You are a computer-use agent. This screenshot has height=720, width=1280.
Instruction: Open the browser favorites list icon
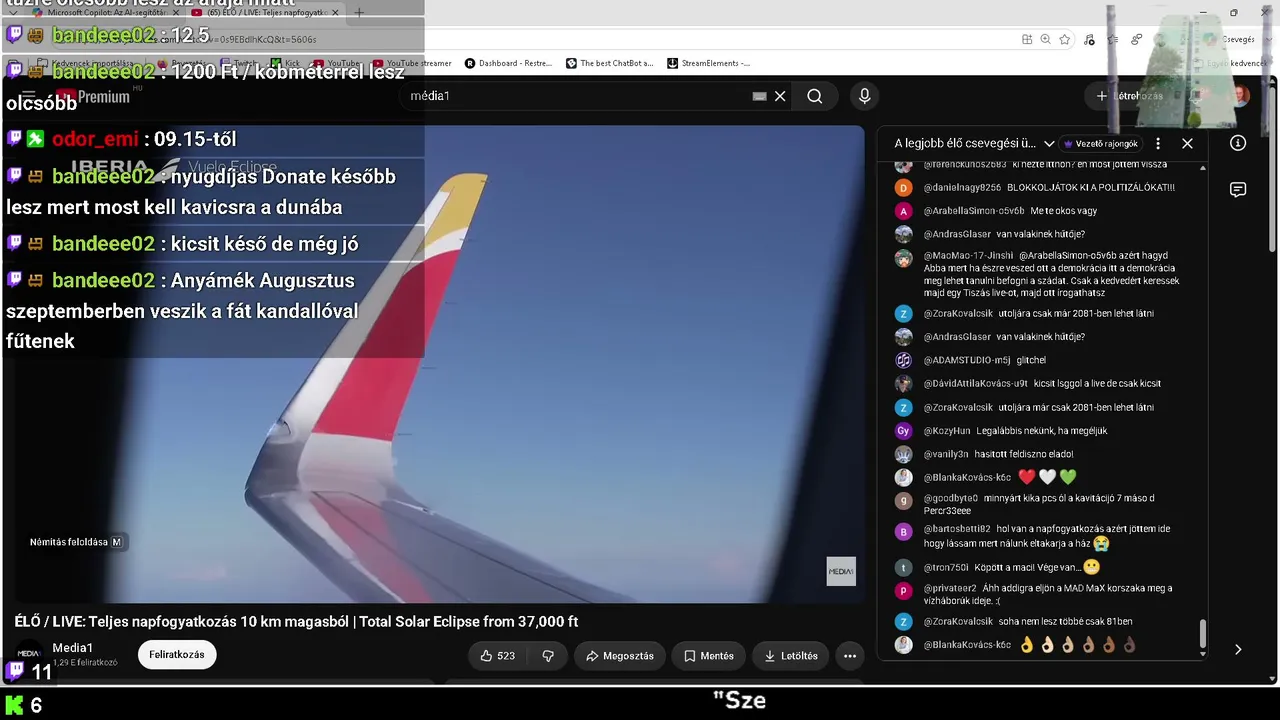1114,40
